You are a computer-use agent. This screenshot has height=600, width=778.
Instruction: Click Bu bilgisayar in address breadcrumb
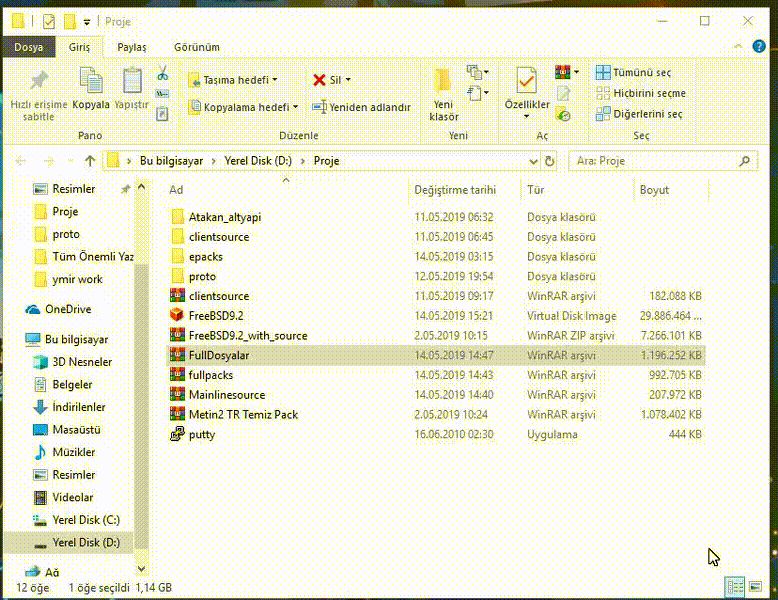coord(171,161)
